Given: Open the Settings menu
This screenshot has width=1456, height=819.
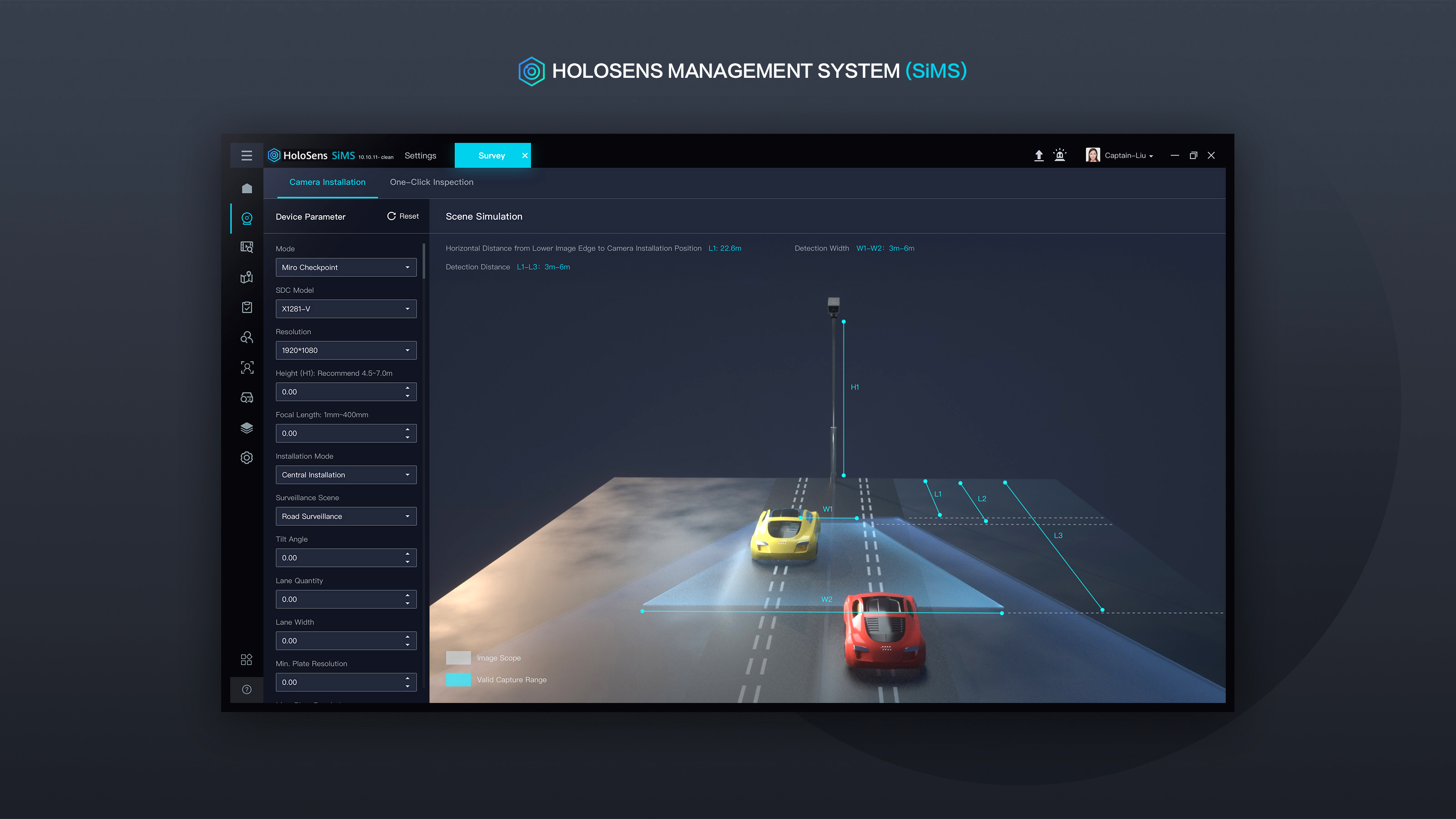Looking at the screenshot, I should coord(420,155).
